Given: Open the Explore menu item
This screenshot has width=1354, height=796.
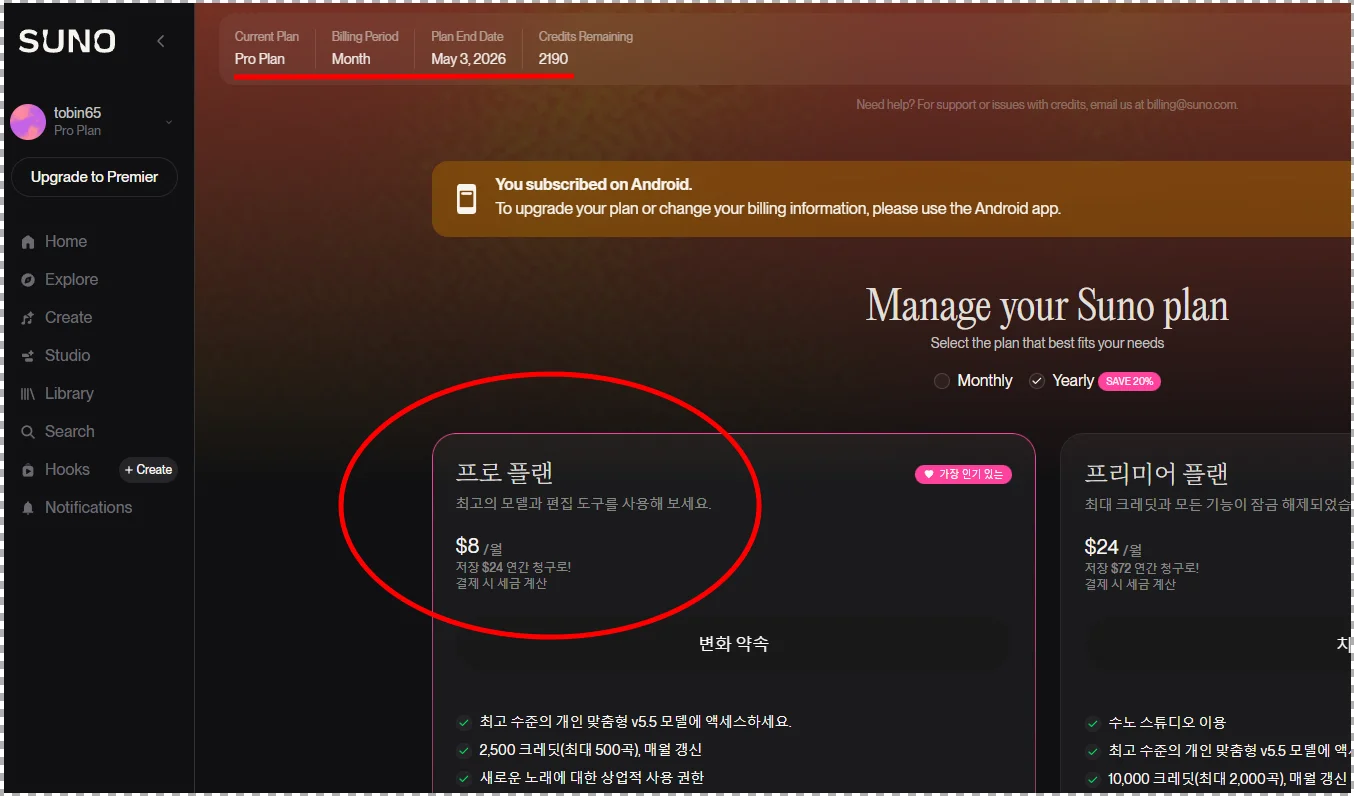Looking at the screenshot, I should [71, 280].
